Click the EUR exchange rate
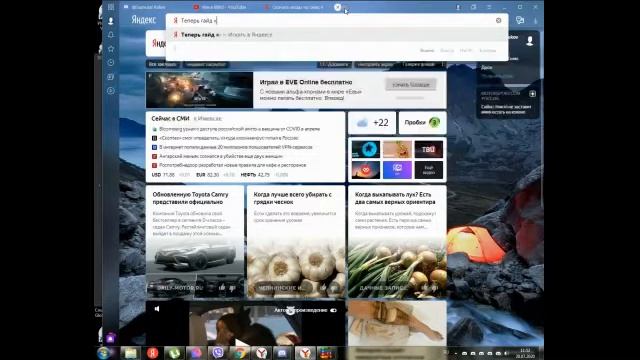 (207, 175)
